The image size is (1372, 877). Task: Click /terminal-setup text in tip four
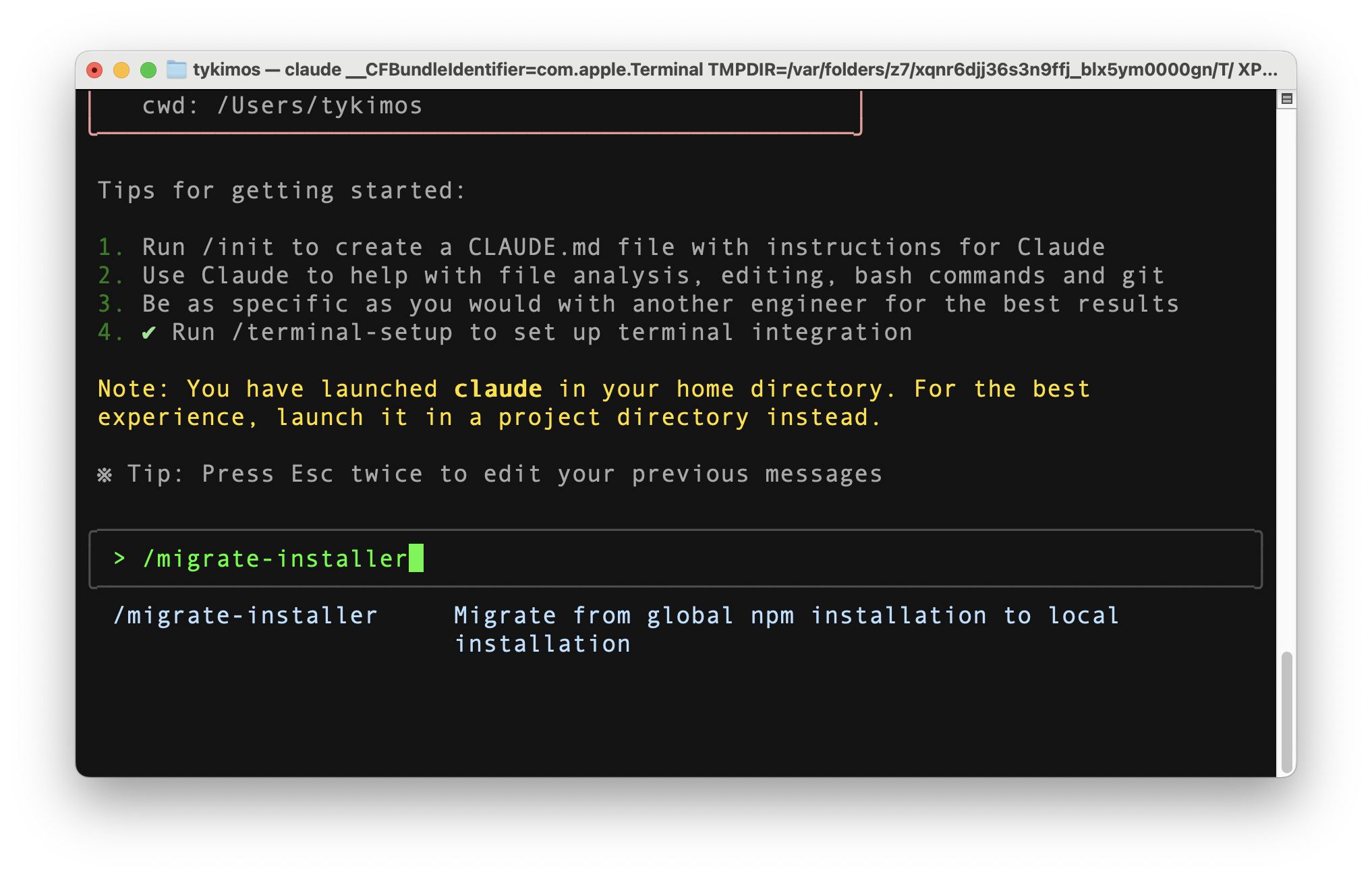coord(343,333)
